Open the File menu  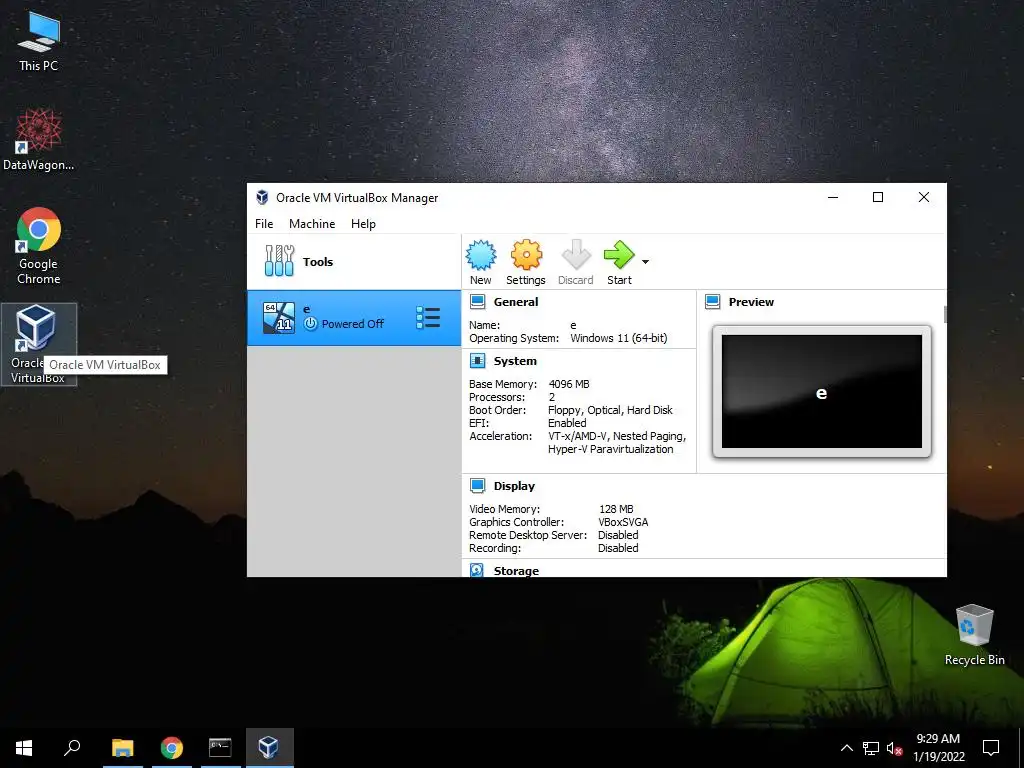(x=264, y=223)
